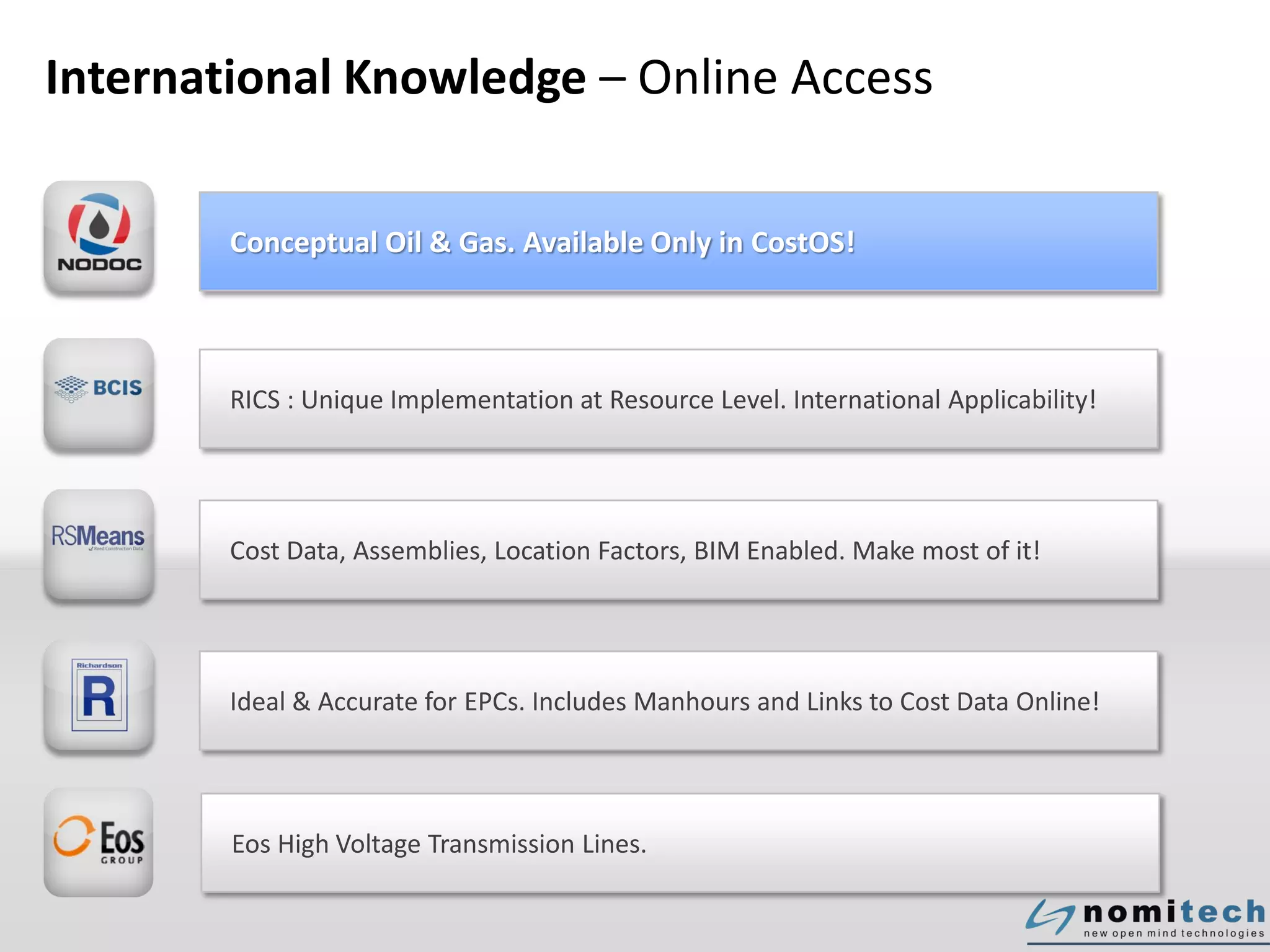Viewport: 1270px width, 952px height.
Task: Click the Cost Data, Assemblies box
Action: click(678, 550)
